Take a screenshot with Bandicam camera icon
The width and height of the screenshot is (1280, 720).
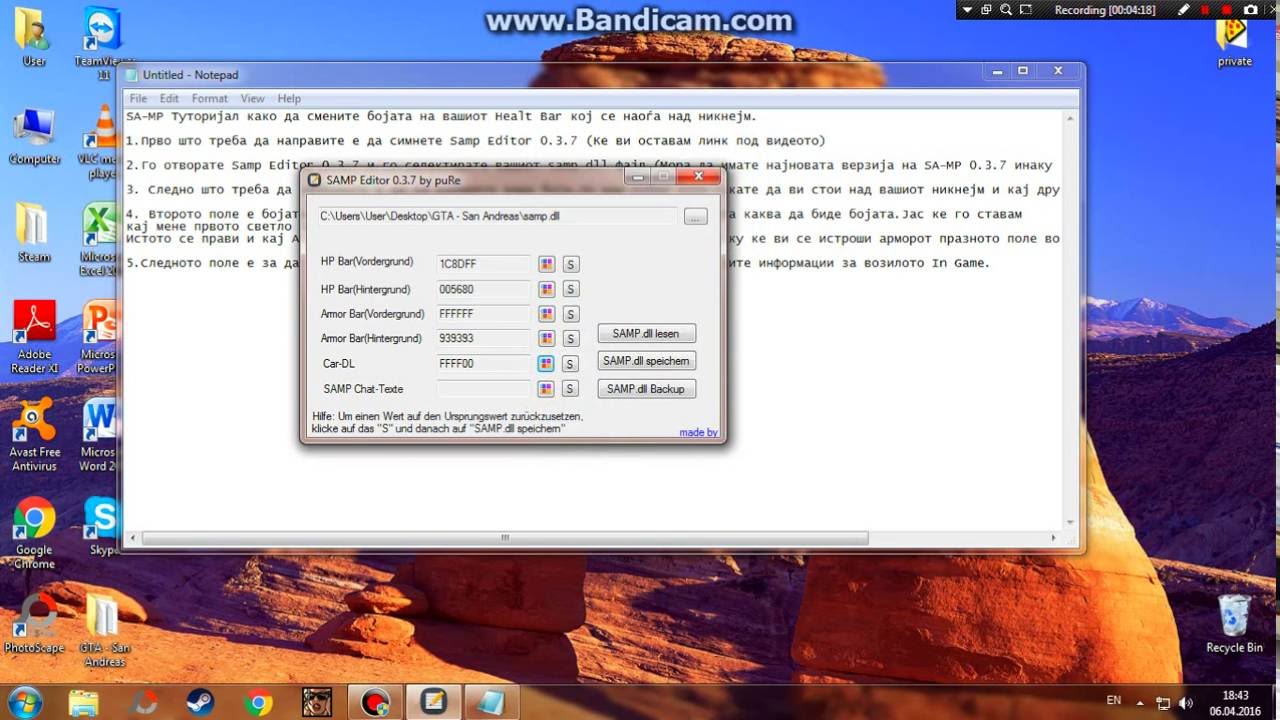(1251, 10)
